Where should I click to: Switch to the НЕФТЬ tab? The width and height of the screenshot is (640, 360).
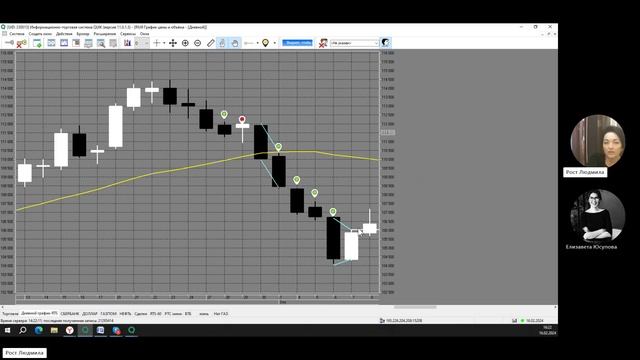point(125,314)
